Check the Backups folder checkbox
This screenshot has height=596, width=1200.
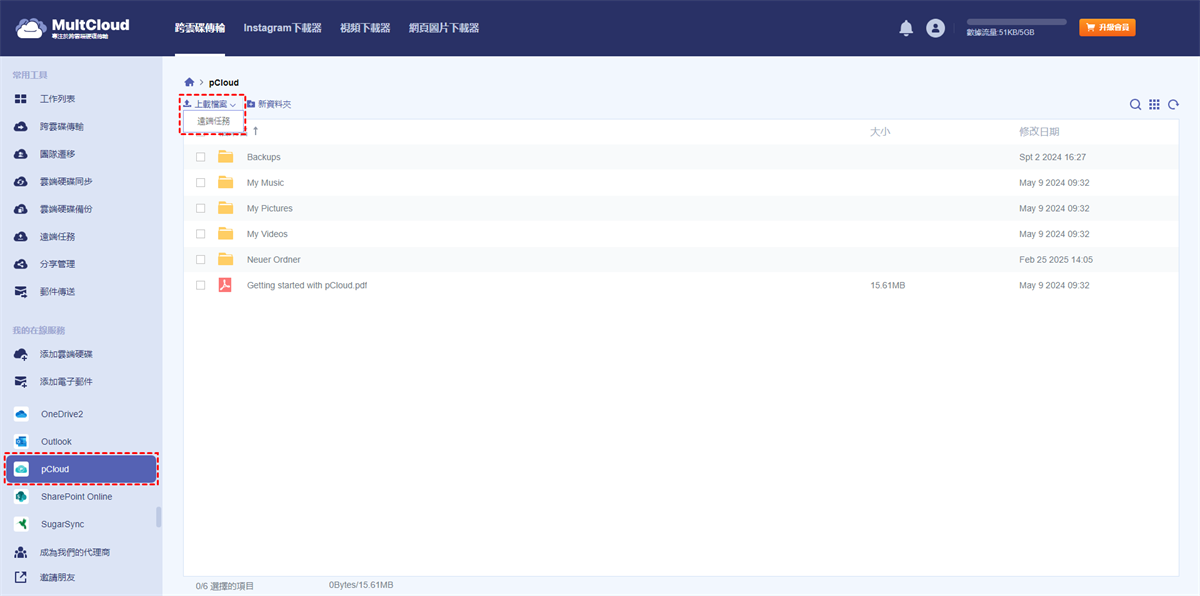tap(201, 157)
